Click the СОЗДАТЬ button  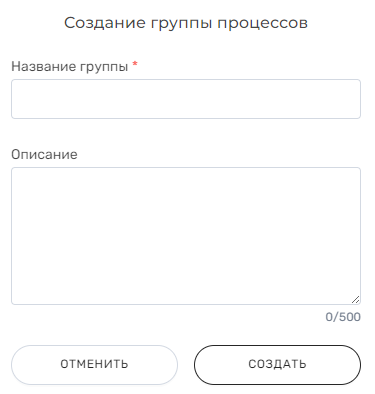[x=277, y=365]
